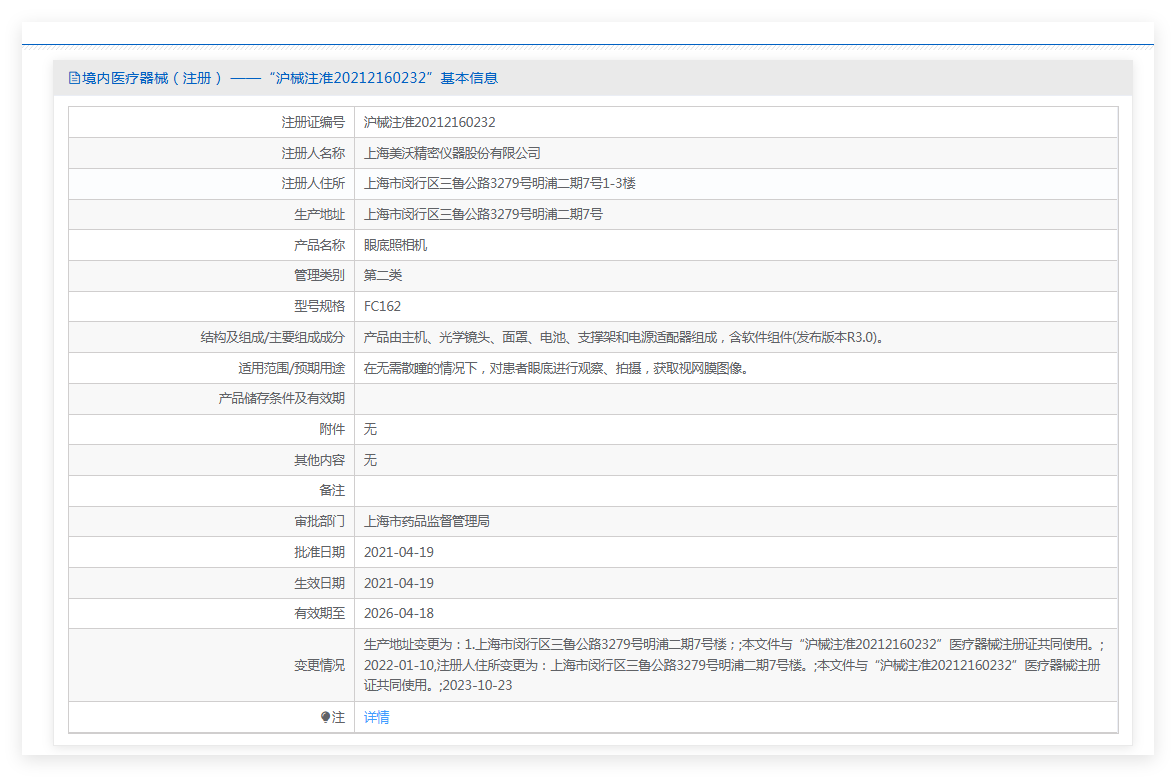The image size is (1176, 777).
Task: Click the registrant name 上海美沃精密仪器股份有限公司
Action: tap(452, 153)
